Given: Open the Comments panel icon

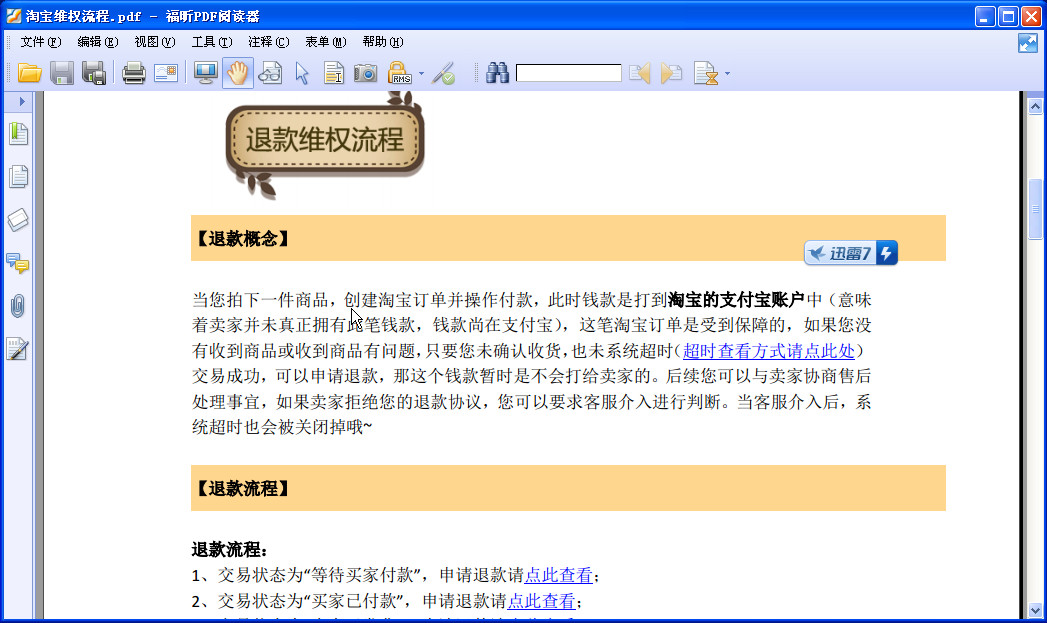Looking at the screenshot, I should (18, 263).
